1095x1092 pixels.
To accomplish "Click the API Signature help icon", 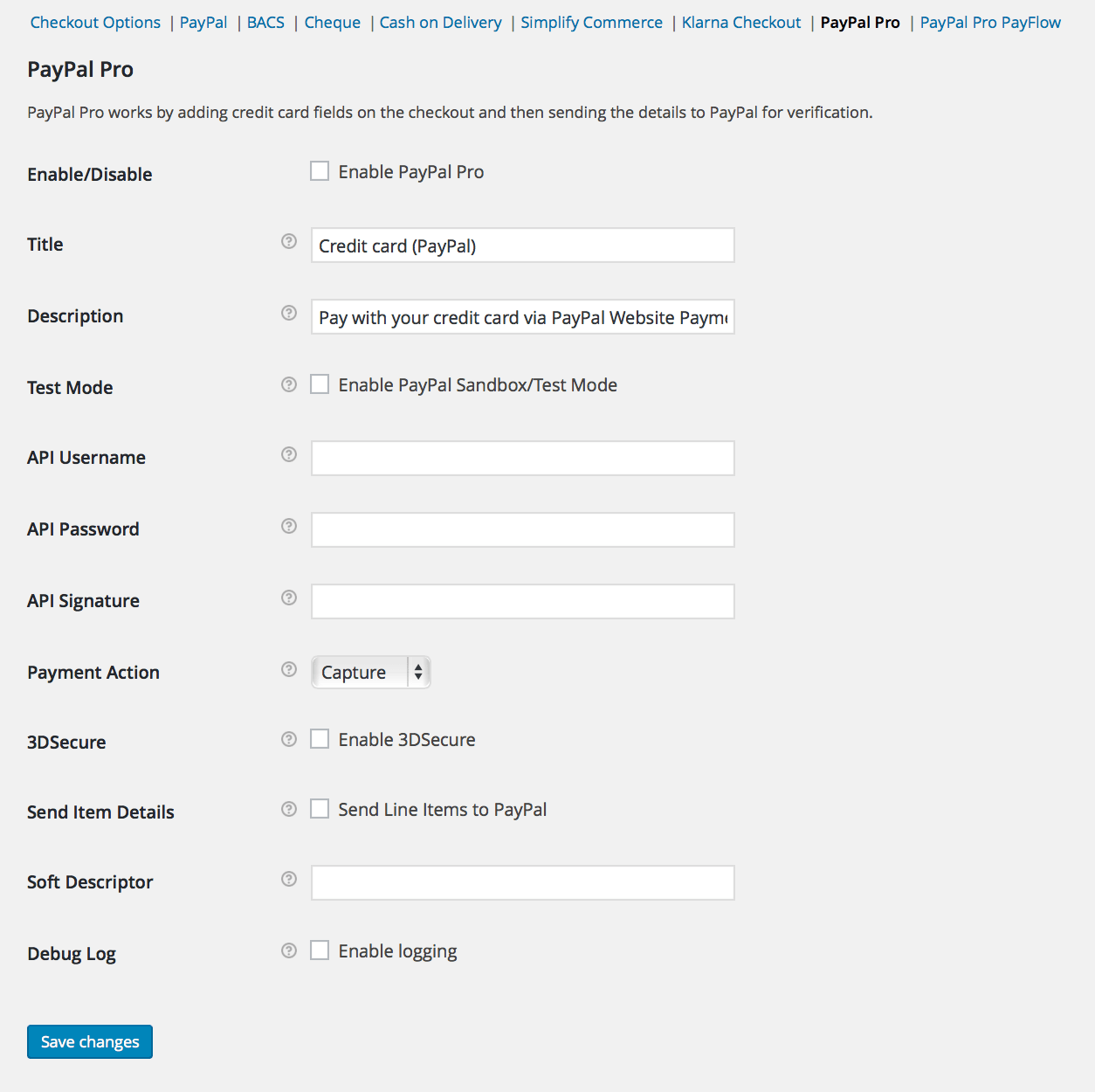I will pos(288,598).
